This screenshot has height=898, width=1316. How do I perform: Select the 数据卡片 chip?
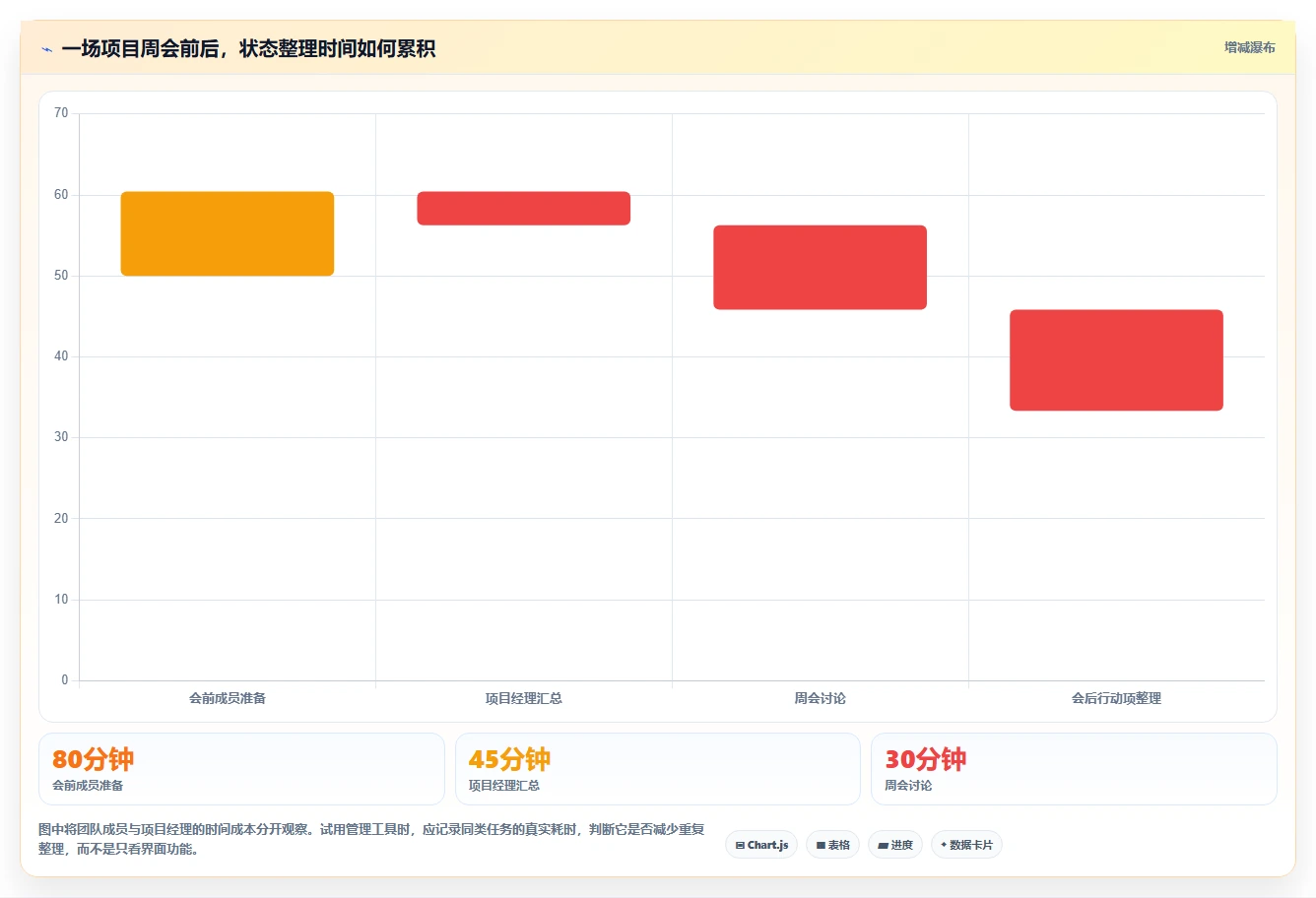click(x=966, y=845)
